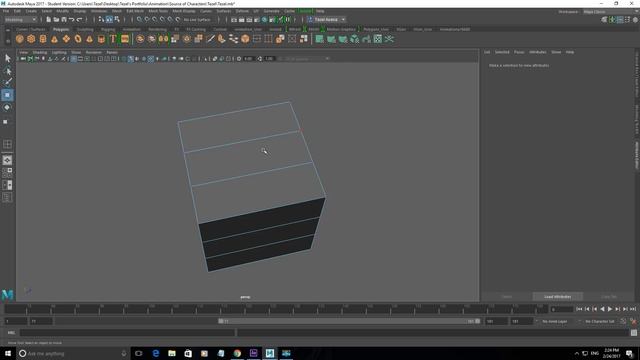The height and width of the screenshot is (360, 640).
Task: Click the MEL command line input
Action: (x=127, y=333)
